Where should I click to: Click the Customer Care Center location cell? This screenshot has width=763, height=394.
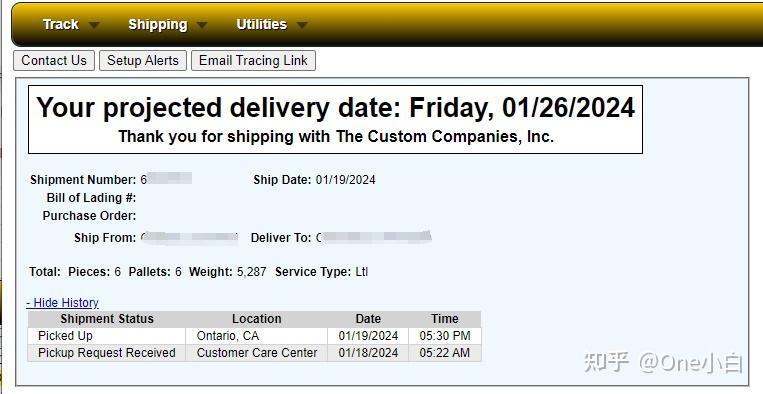[x=256, y=353]
